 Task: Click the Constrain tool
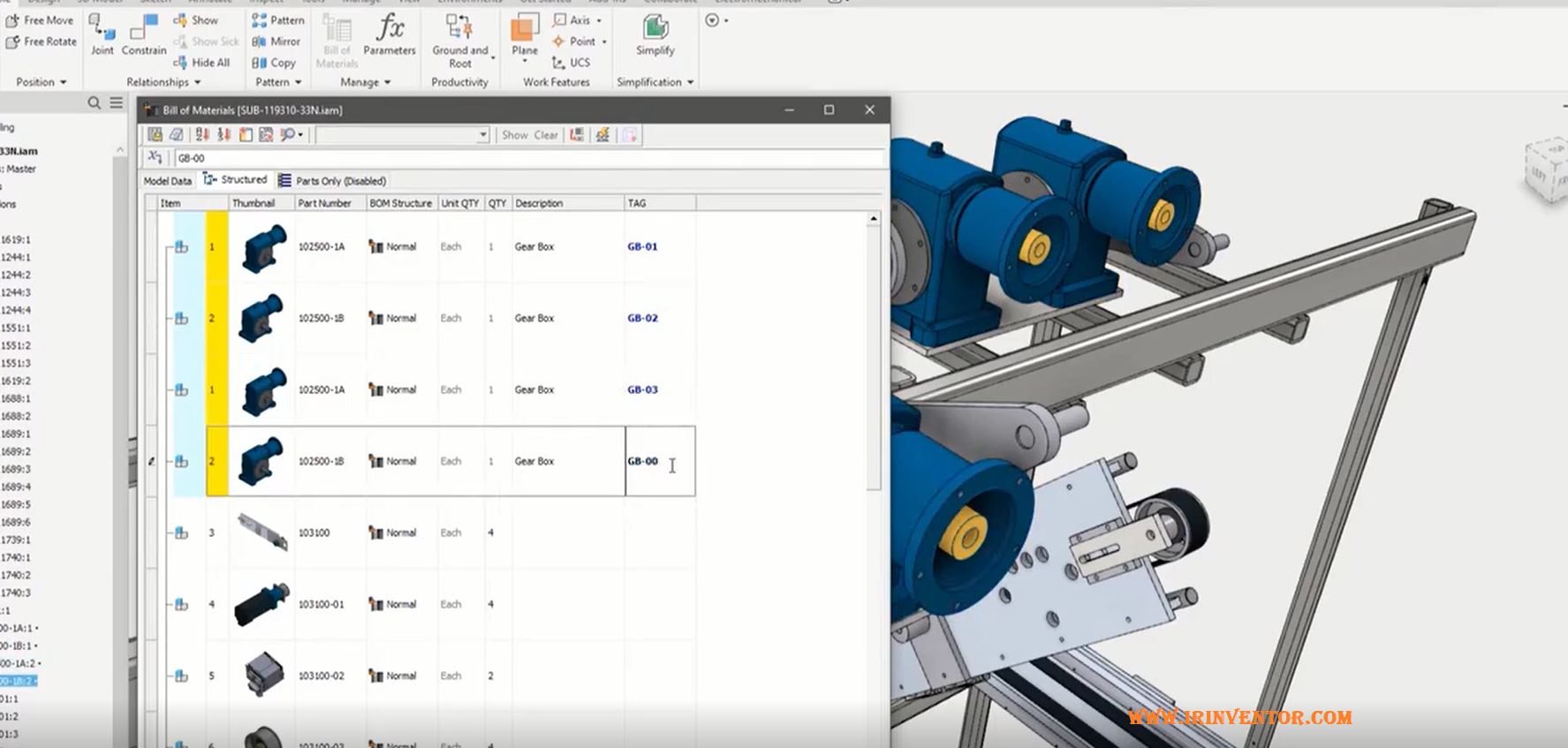point(144,34)
